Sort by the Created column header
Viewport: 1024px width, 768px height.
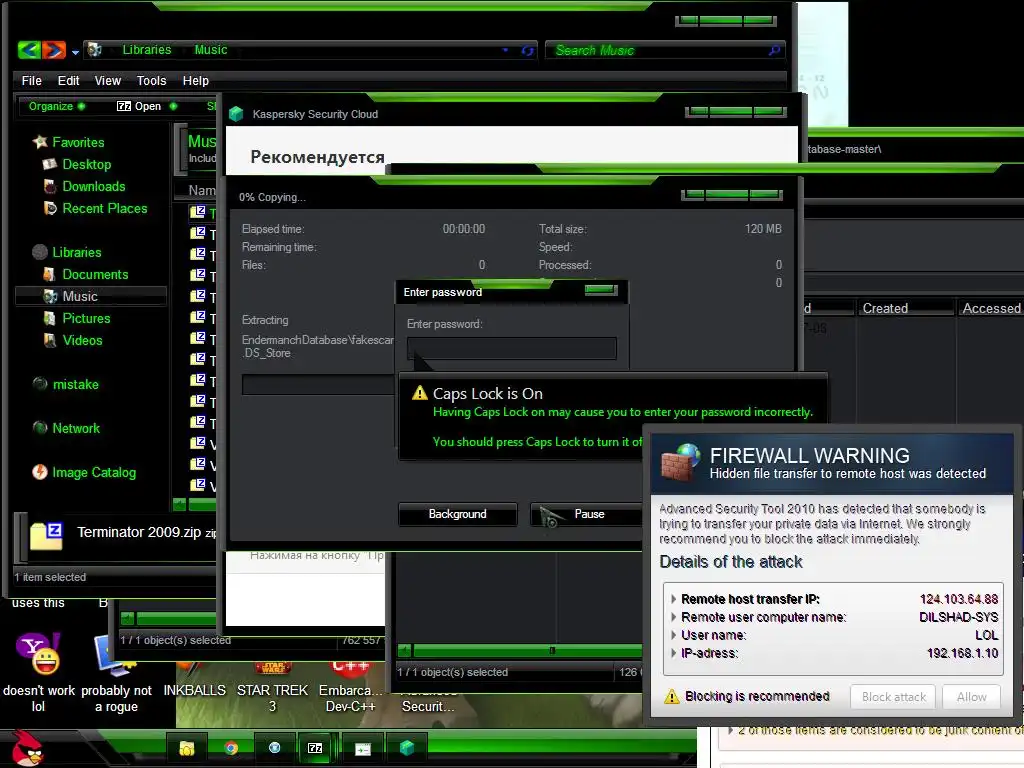pyautogui.click(x=905, y=308)
